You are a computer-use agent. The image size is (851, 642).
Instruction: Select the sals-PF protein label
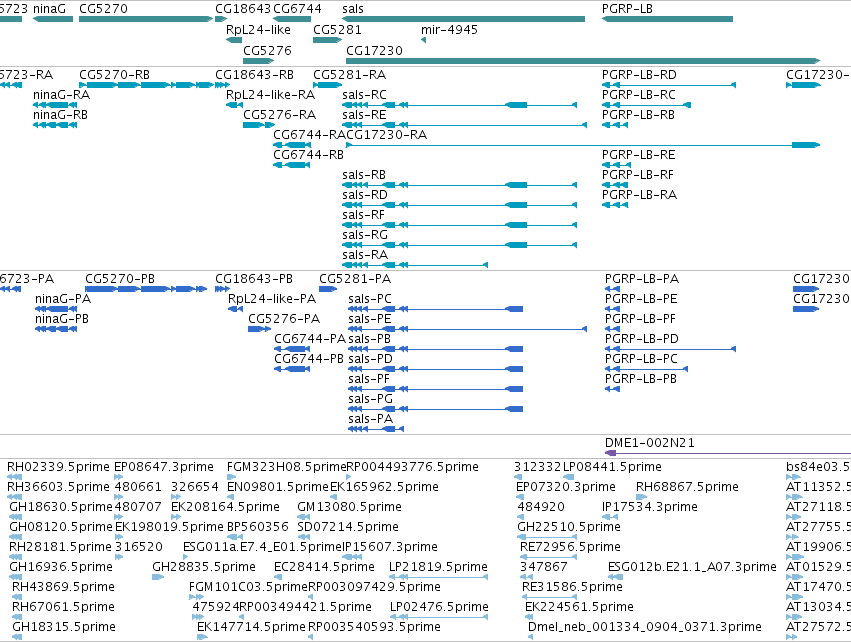(369, 379)
